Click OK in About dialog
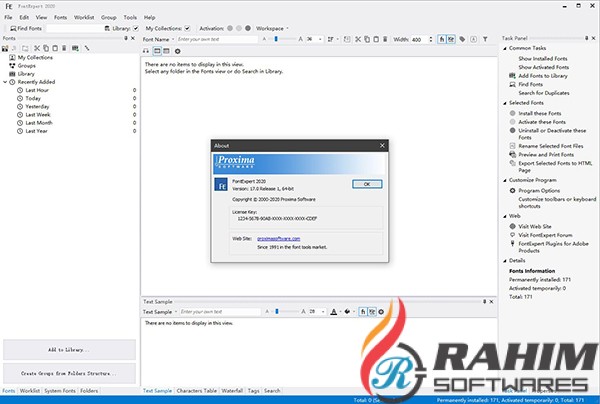 [x=367, y=184]
